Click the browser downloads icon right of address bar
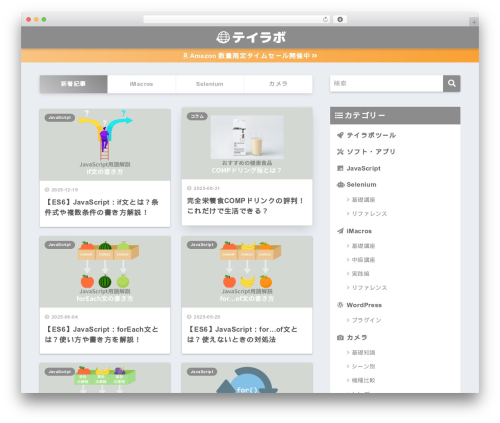500x423 pixels. coord(340,20)
